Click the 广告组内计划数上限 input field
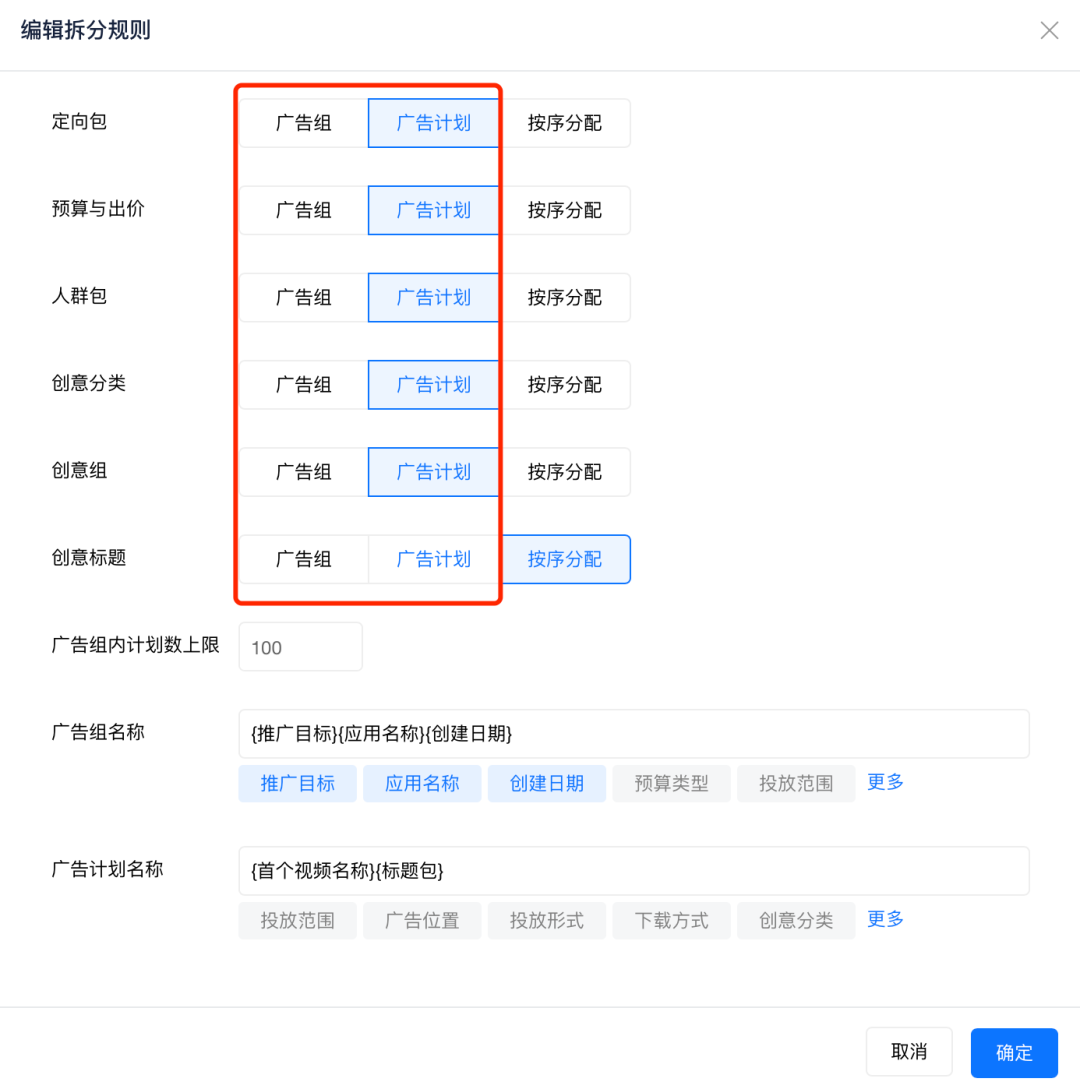1080x1089 pixels. click(x=301, y=647)
